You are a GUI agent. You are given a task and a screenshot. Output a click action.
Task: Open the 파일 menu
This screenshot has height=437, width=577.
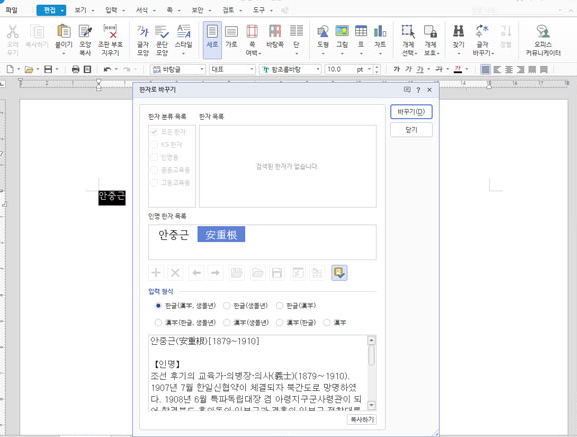click(x=11, y=10)
